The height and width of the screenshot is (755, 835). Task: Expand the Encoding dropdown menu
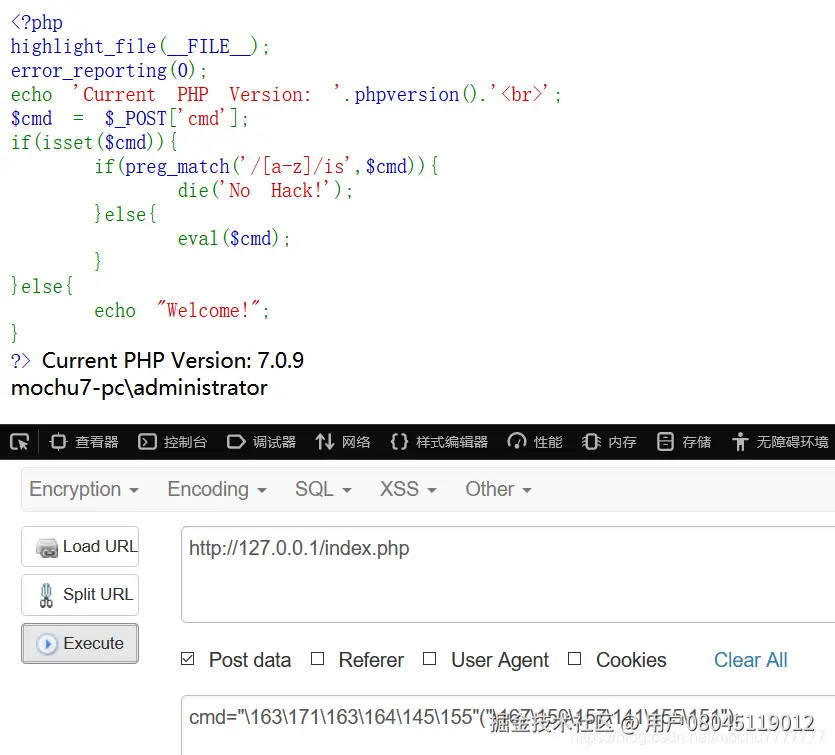tap(217, 489)
